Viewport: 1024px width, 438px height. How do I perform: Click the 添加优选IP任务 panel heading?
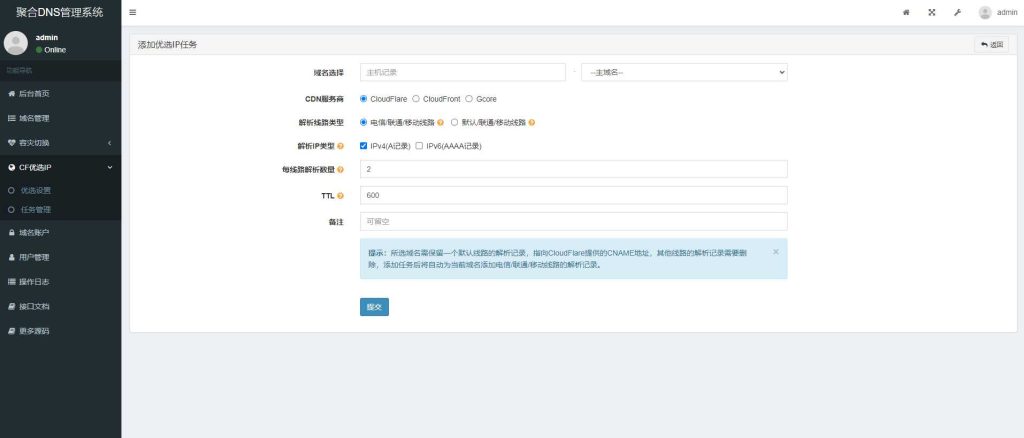pos(167,45)
